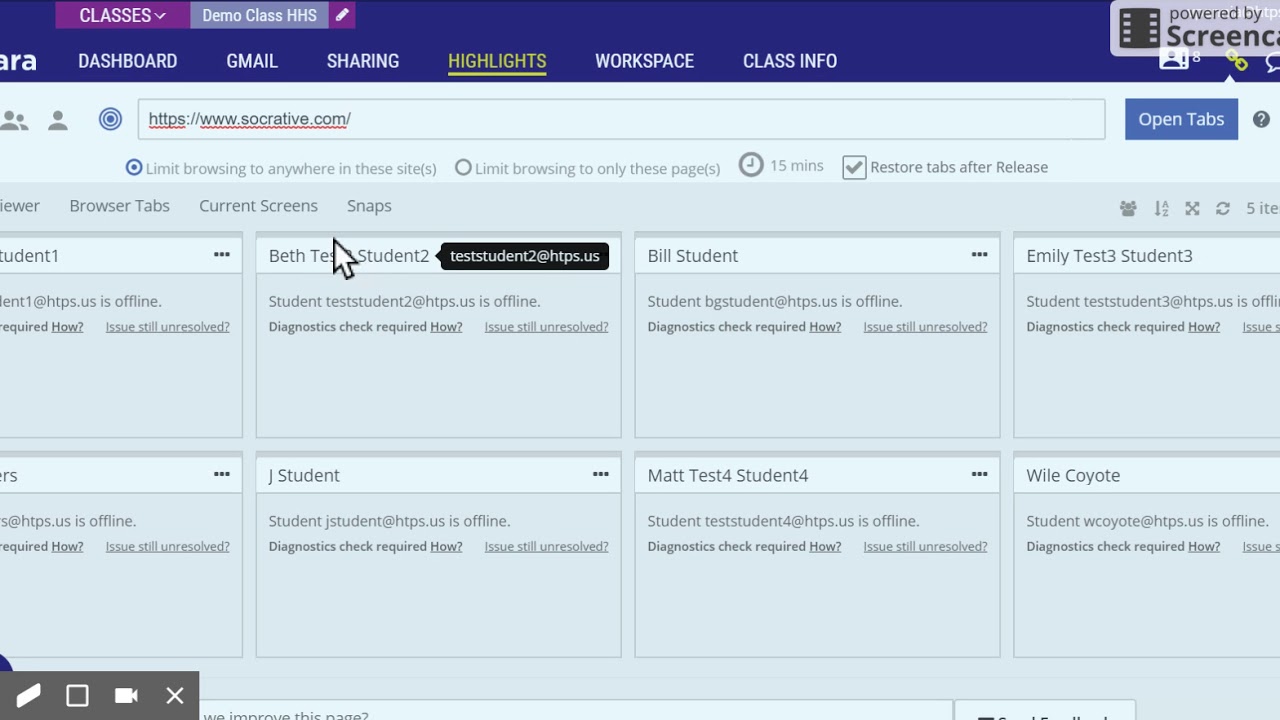Image resolution: width=1280 pixels, height=720 pixels.
Task: Switch to Current Screens view
Action: 258,206
